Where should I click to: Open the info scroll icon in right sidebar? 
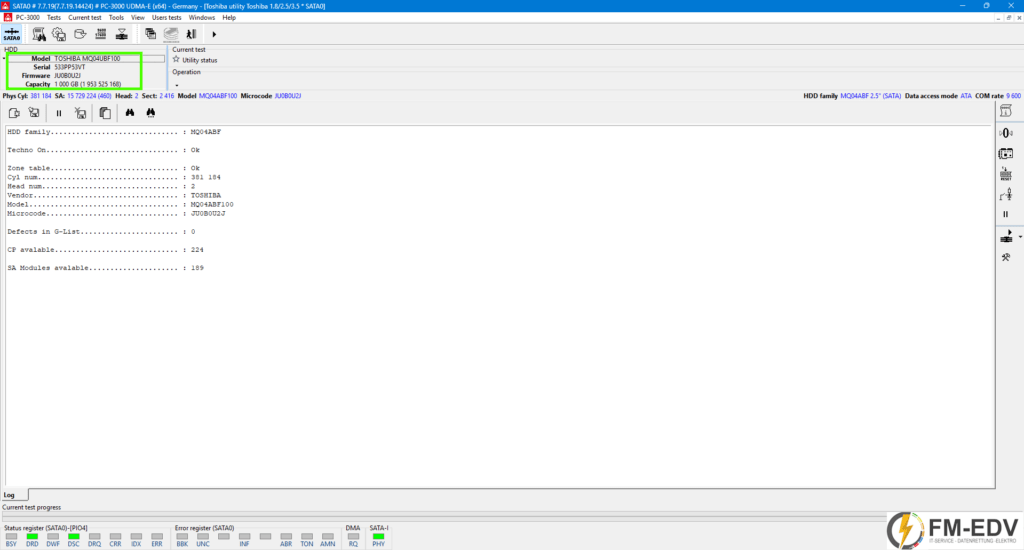pyautogui.click(x=1006, y=111)
